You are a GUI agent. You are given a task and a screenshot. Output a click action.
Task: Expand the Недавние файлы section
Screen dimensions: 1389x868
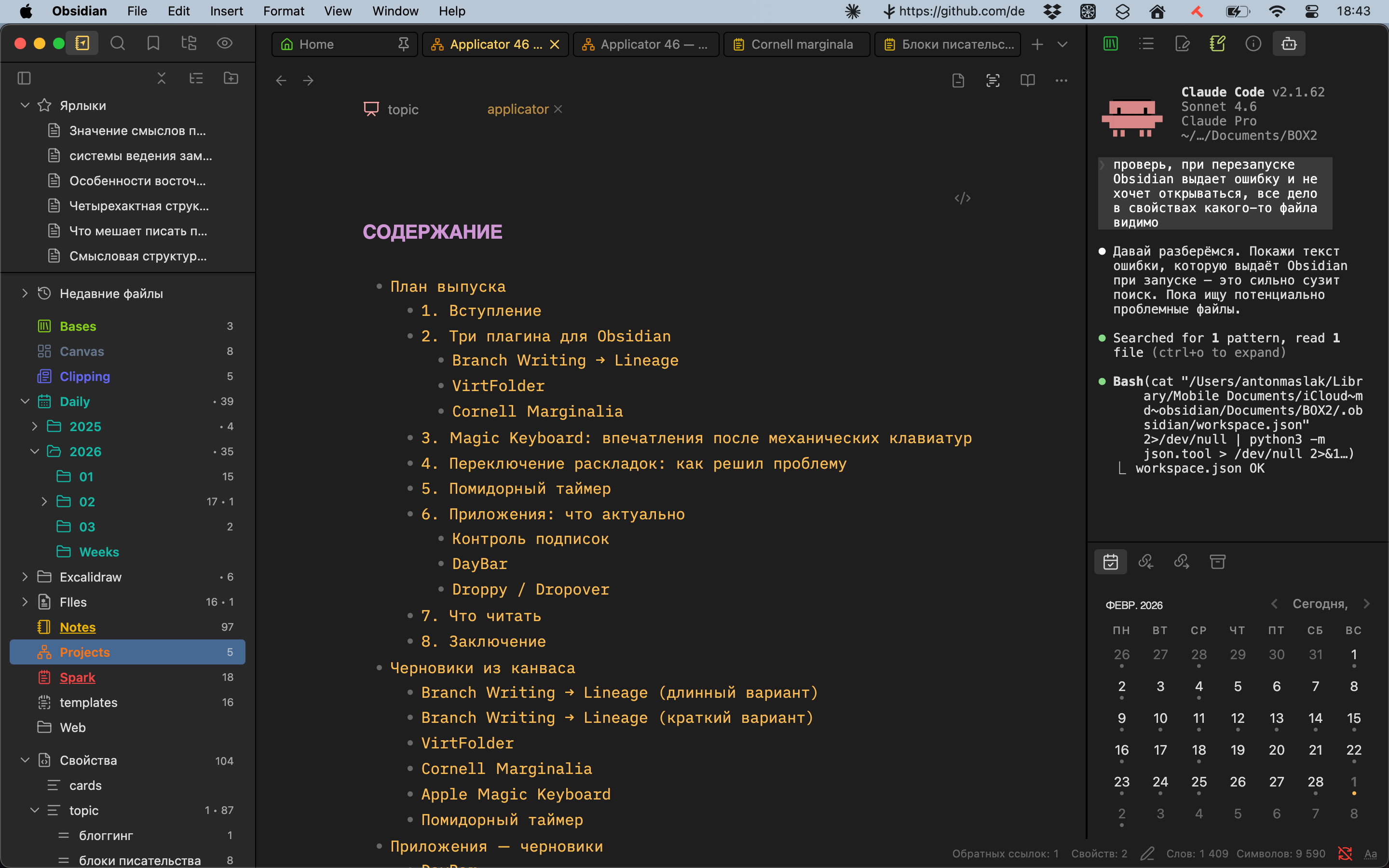[x=25, y=293]
